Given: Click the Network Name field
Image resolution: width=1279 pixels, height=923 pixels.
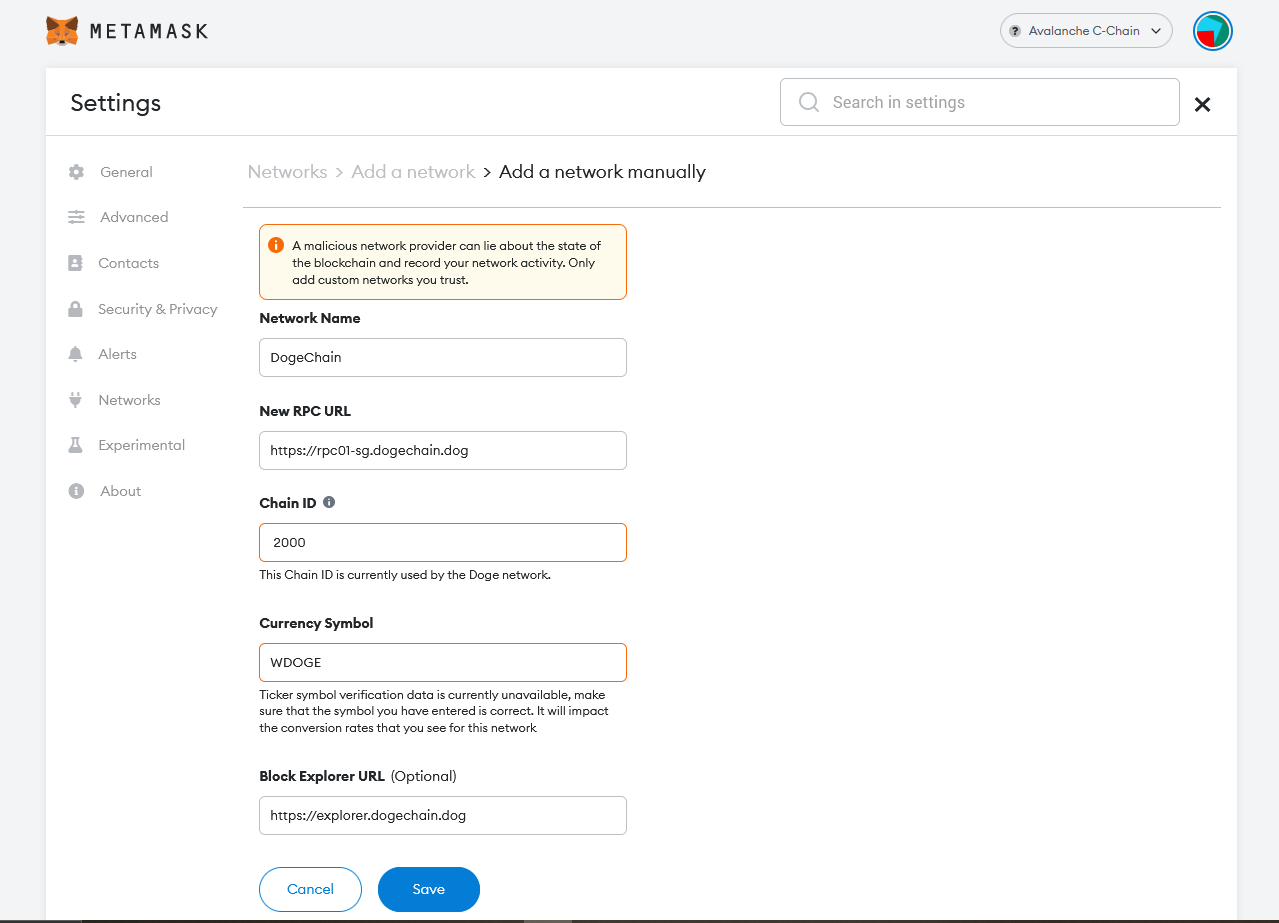Looking at the screenshot, I should click(443, 357).
